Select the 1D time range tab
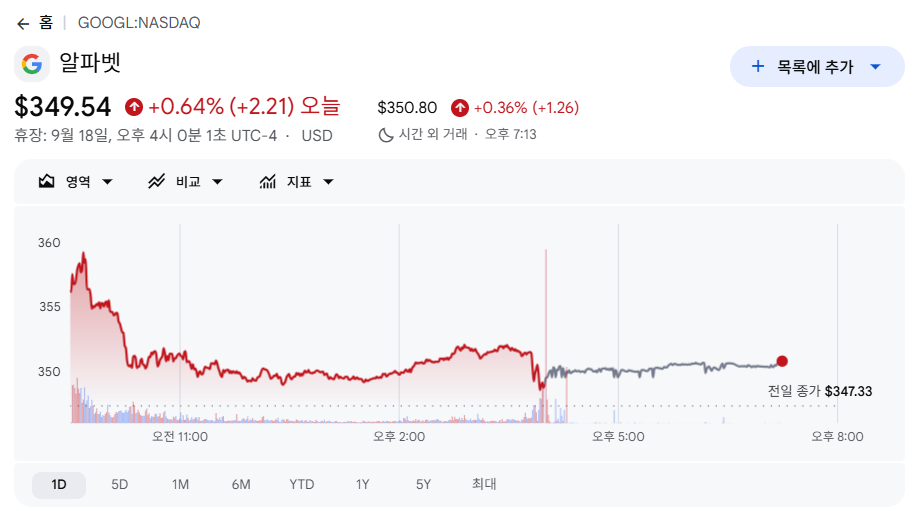The height and width of the screenshot is (511, 918). [x=59, y=485]
